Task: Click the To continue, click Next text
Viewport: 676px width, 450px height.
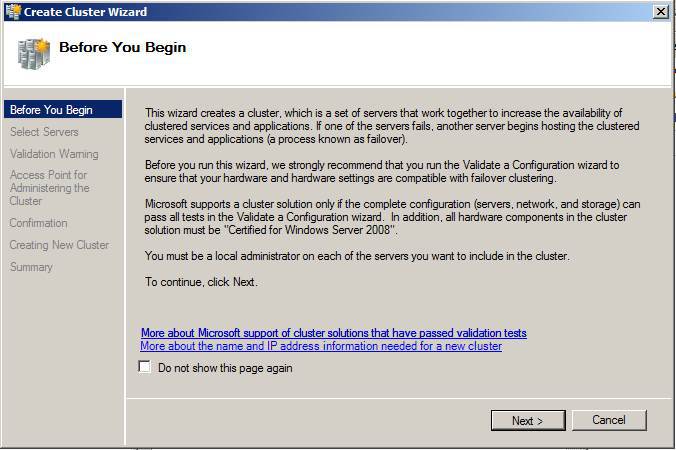Action: coord(201,281)
